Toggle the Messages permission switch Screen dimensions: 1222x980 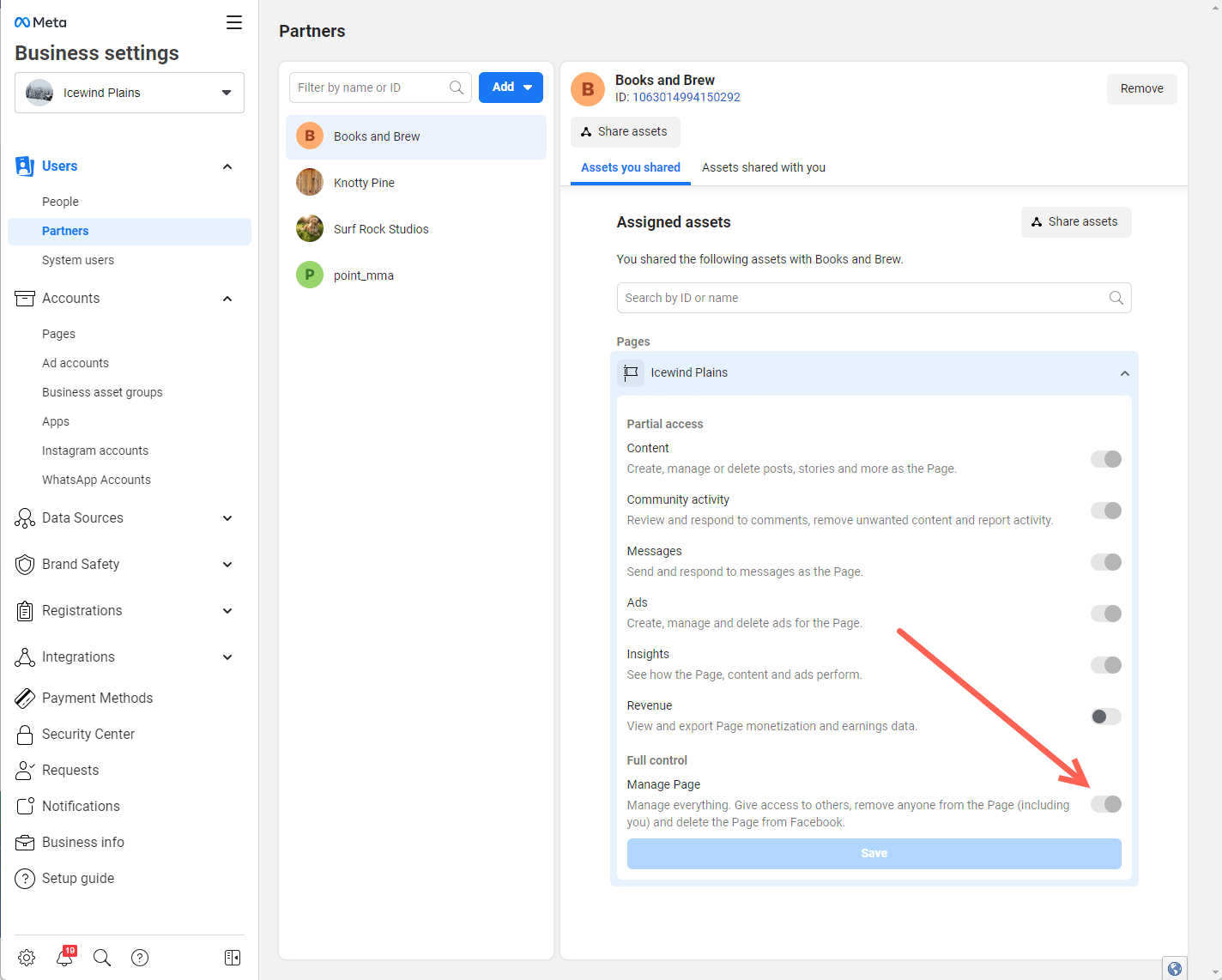(x=1106, y=562)
